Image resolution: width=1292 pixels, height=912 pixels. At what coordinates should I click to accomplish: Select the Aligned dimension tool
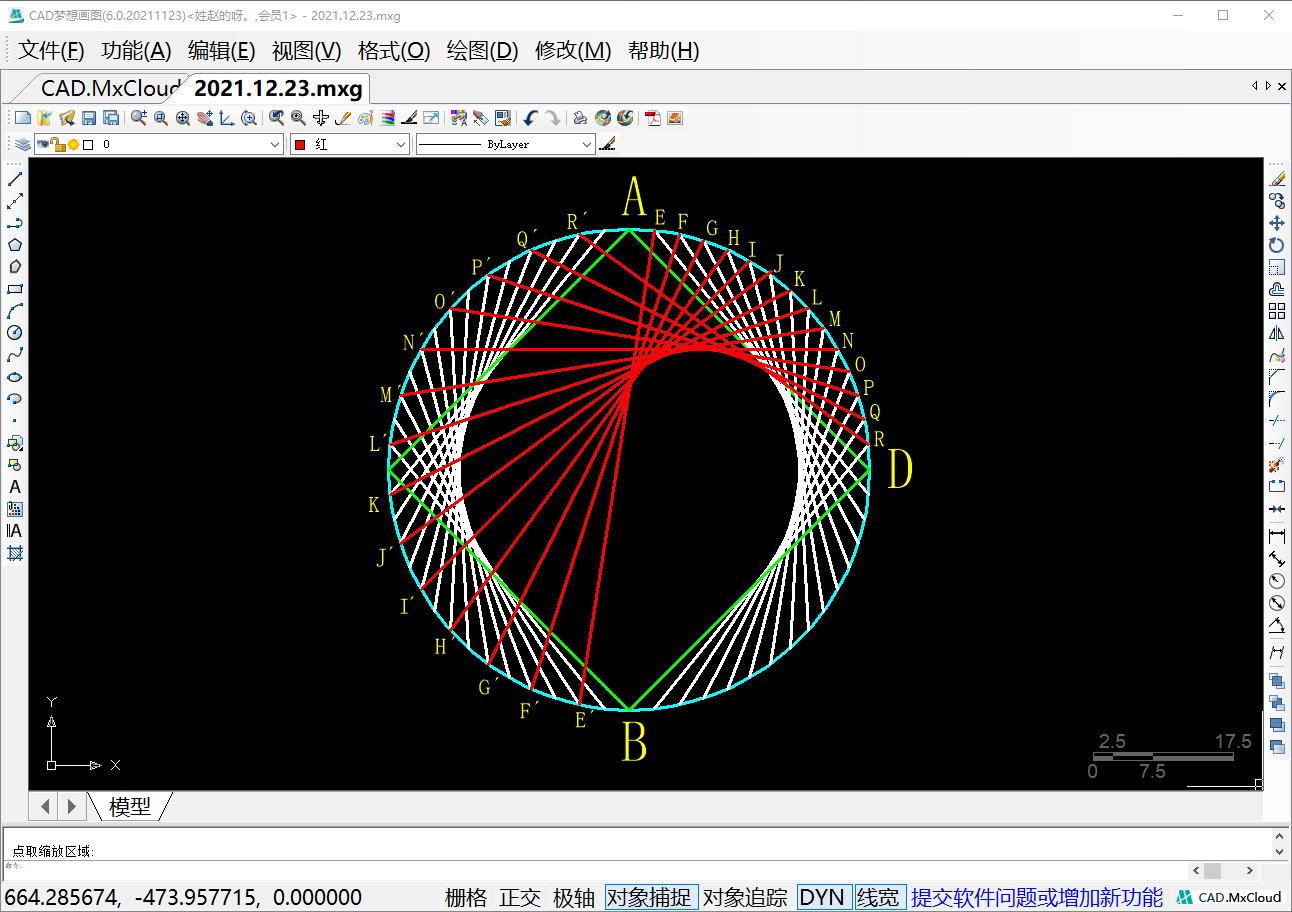click(1277, 559)
